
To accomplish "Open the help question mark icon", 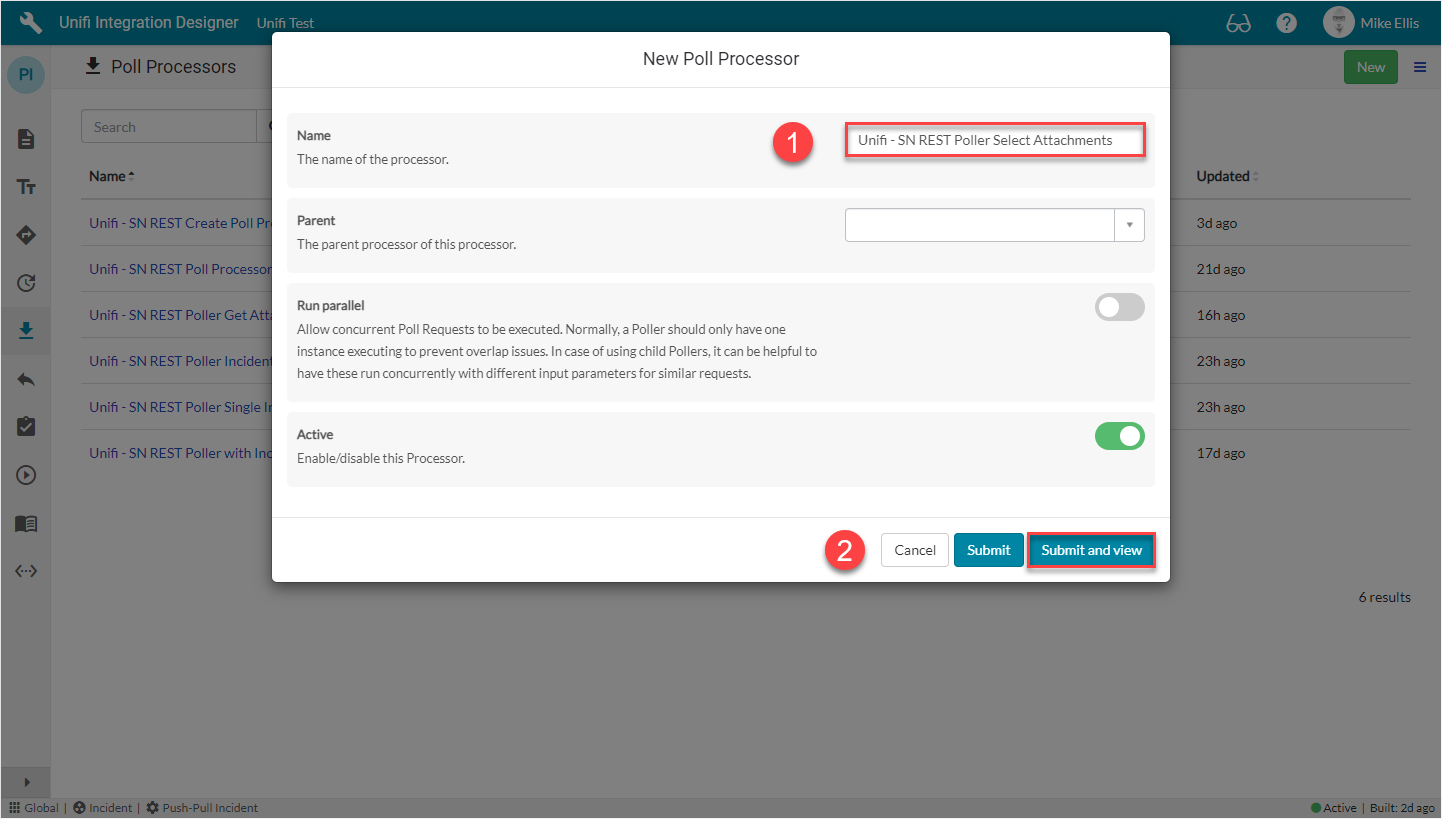I will pos(1286,22).
